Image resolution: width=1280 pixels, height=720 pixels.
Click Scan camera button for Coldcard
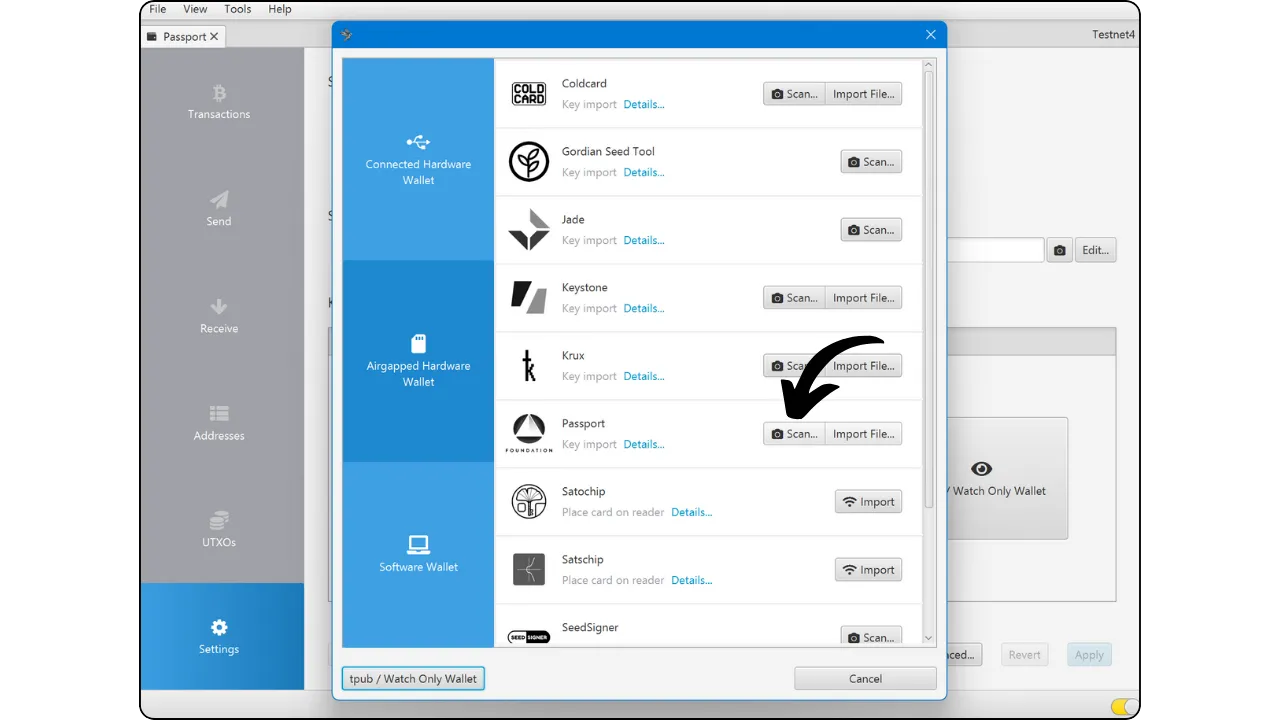[794, 94]
